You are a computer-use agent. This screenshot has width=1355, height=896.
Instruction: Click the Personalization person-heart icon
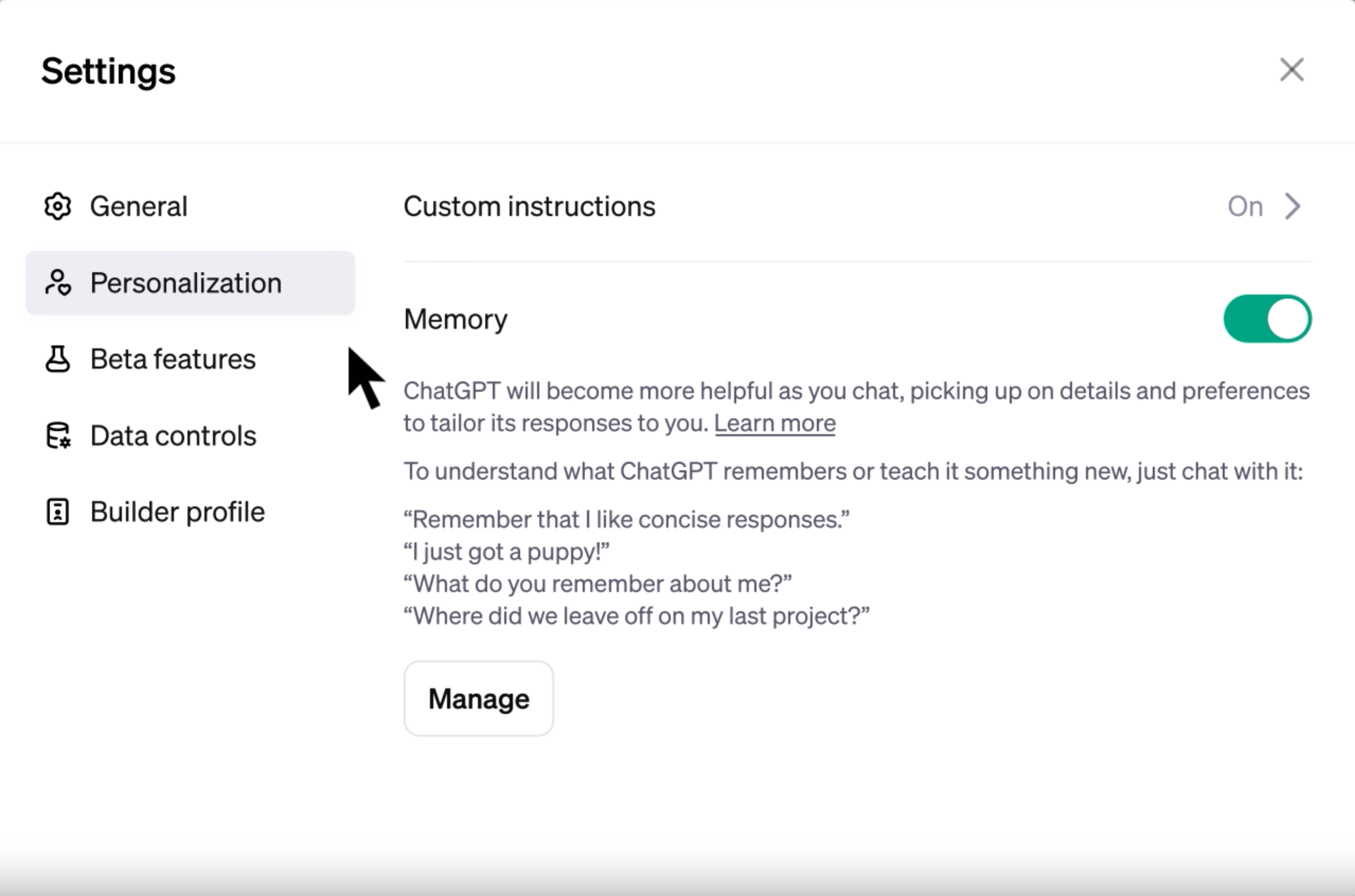[58, 283]
